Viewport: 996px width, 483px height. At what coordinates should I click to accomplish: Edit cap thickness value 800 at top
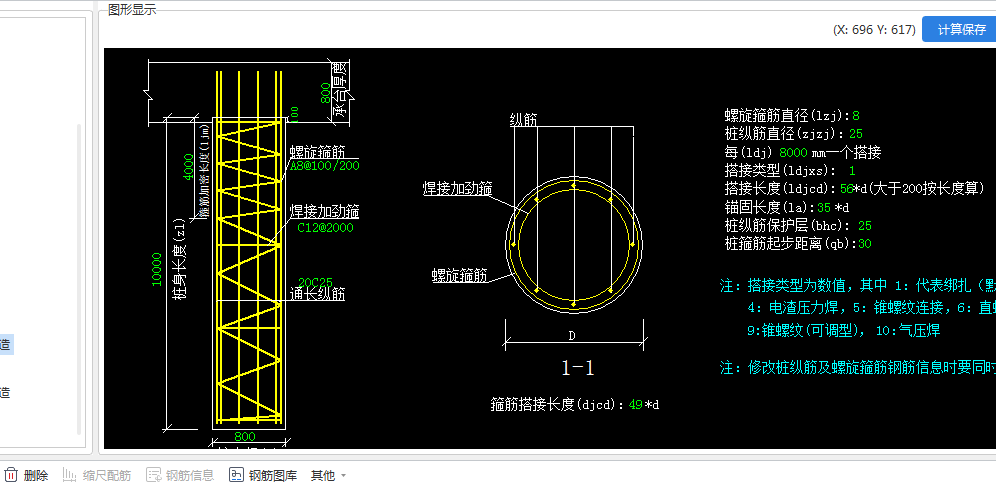[x=325, y=94]
